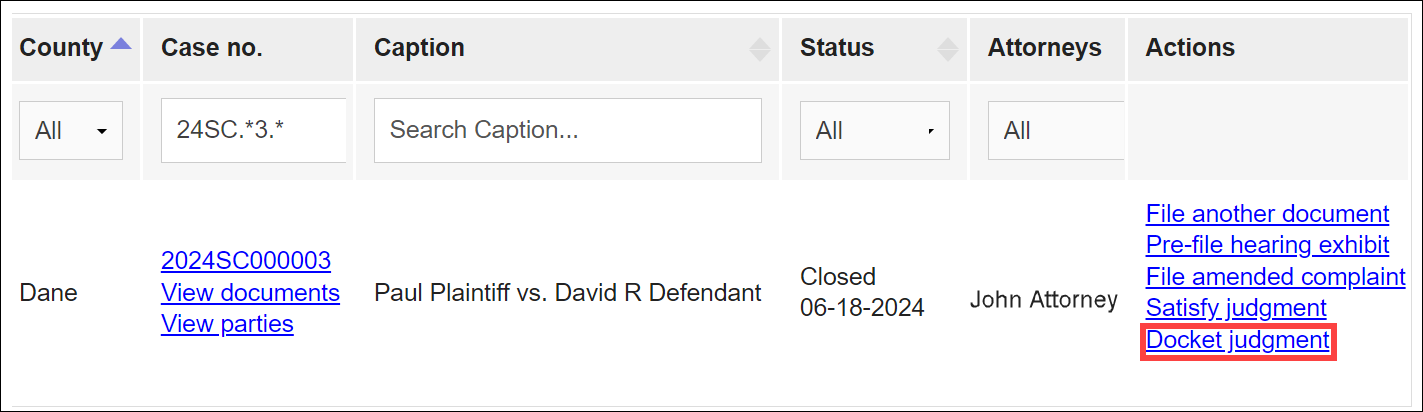Click Pre-file hearing exhibit link
Screen dimensions: 1423x412
point(1267,245)
